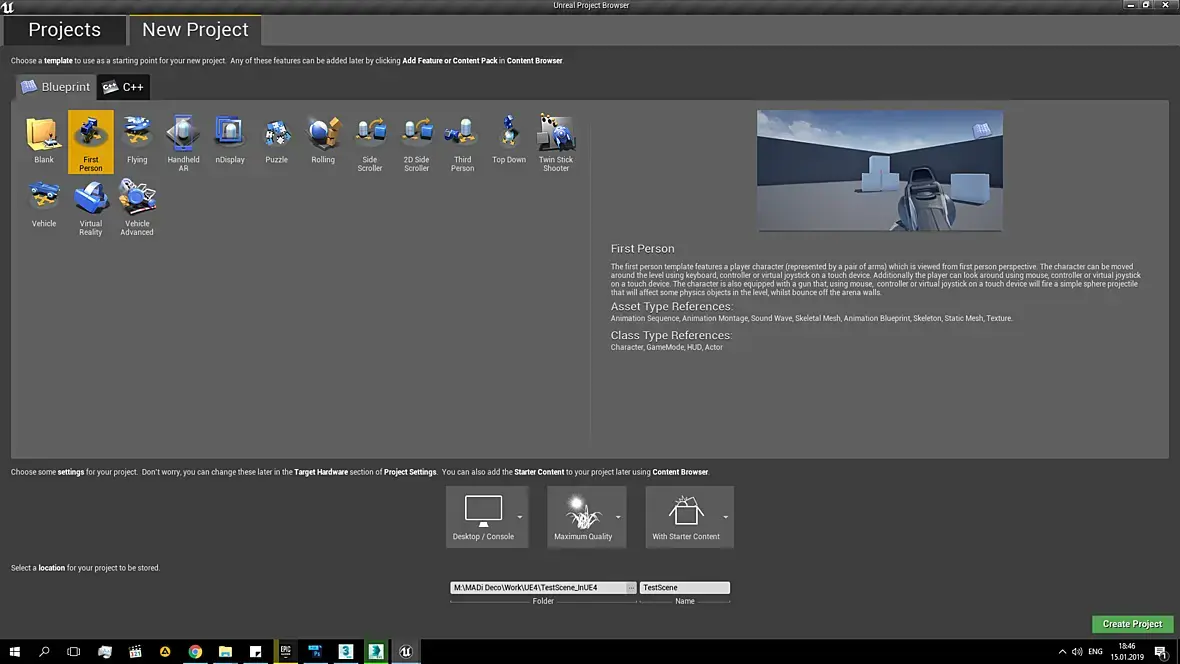Image resolution: width=1180 pixels, height=664 pixels.
Task: Click the project Folder path field
Action: 538,587
